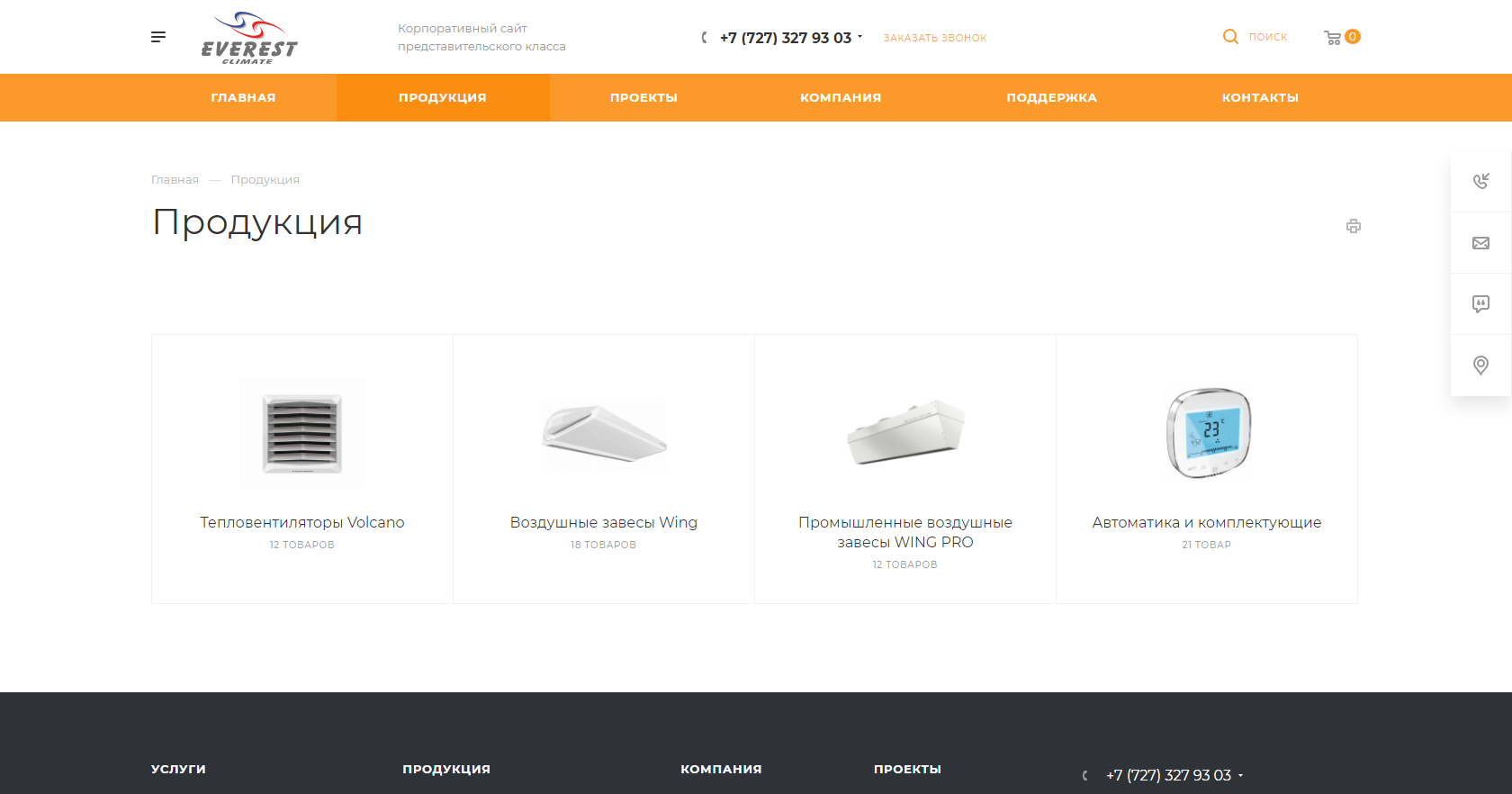Expand the footer phone number dropdown arrow
The height and width of the screenshot is (794, 1512).
coord(1240,775)
